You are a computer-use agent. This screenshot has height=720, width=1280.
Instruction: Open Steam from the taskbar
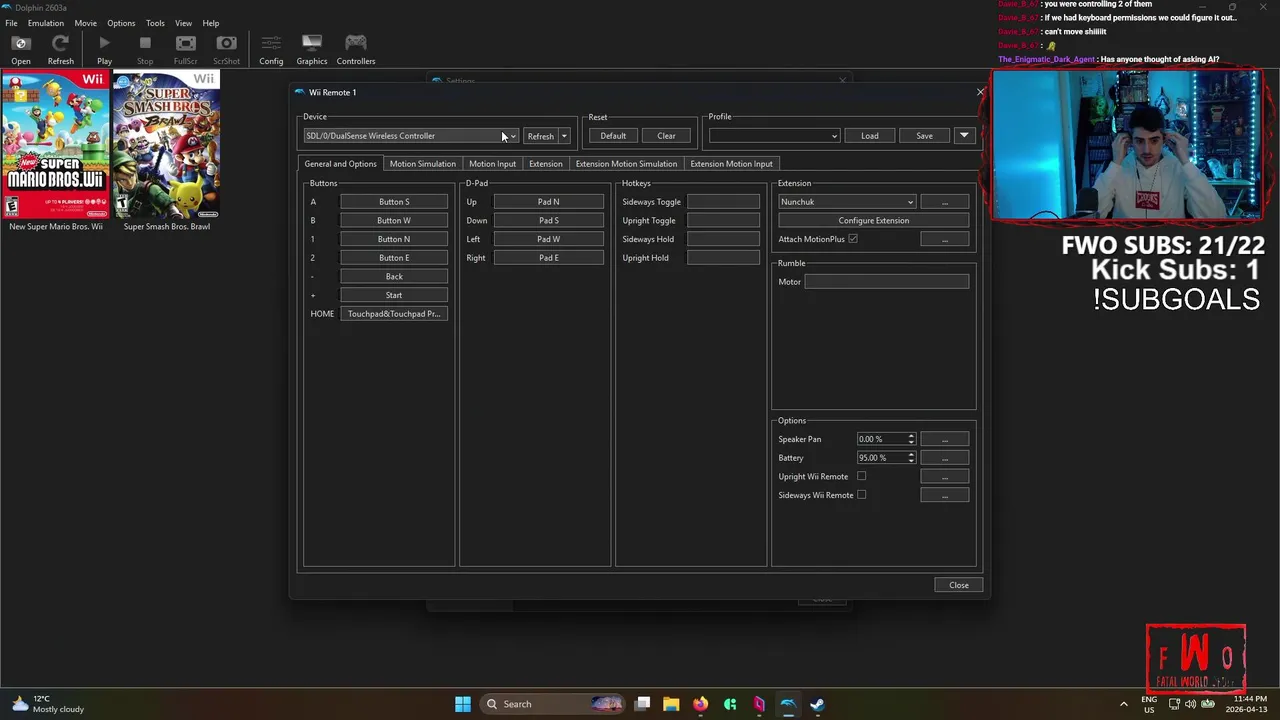817,704
